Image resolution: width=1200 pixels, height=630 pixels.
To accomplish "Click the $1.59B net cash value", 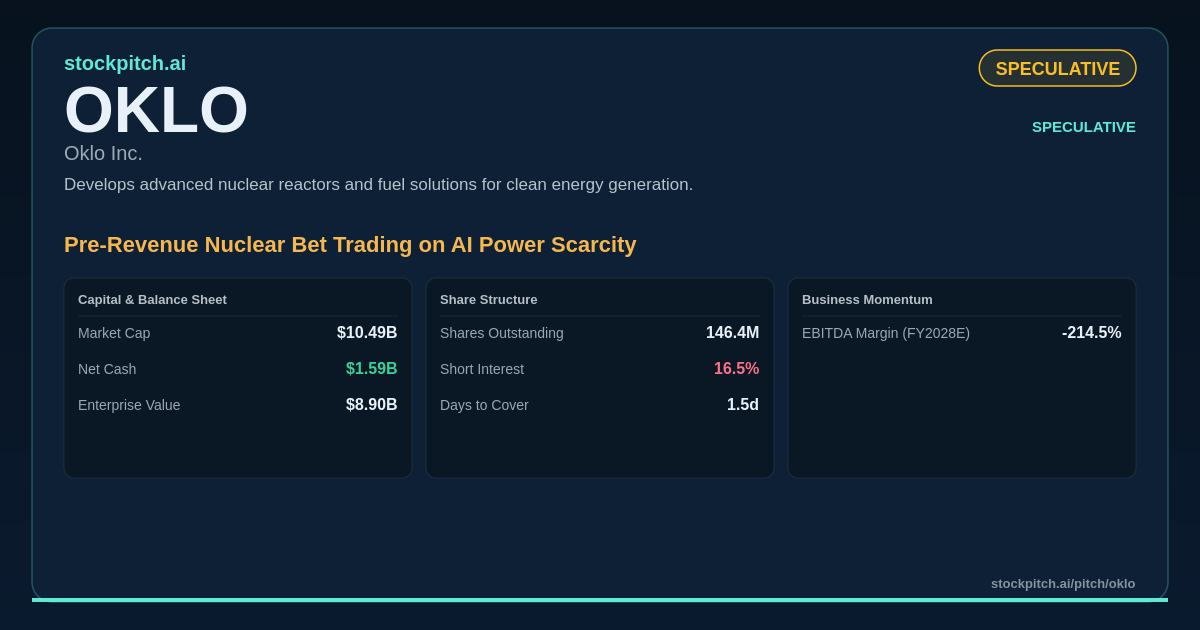I will click(x=372, y=369).
